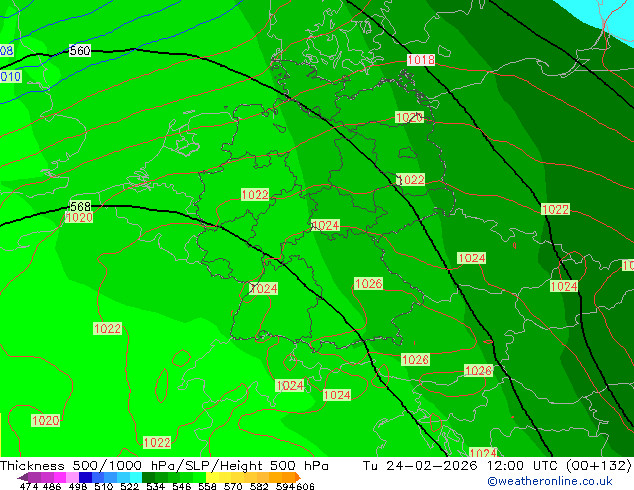This screenshot has width=634, height=490.
Task: Click the 594 legend value
Action: (x=285, y=486)
